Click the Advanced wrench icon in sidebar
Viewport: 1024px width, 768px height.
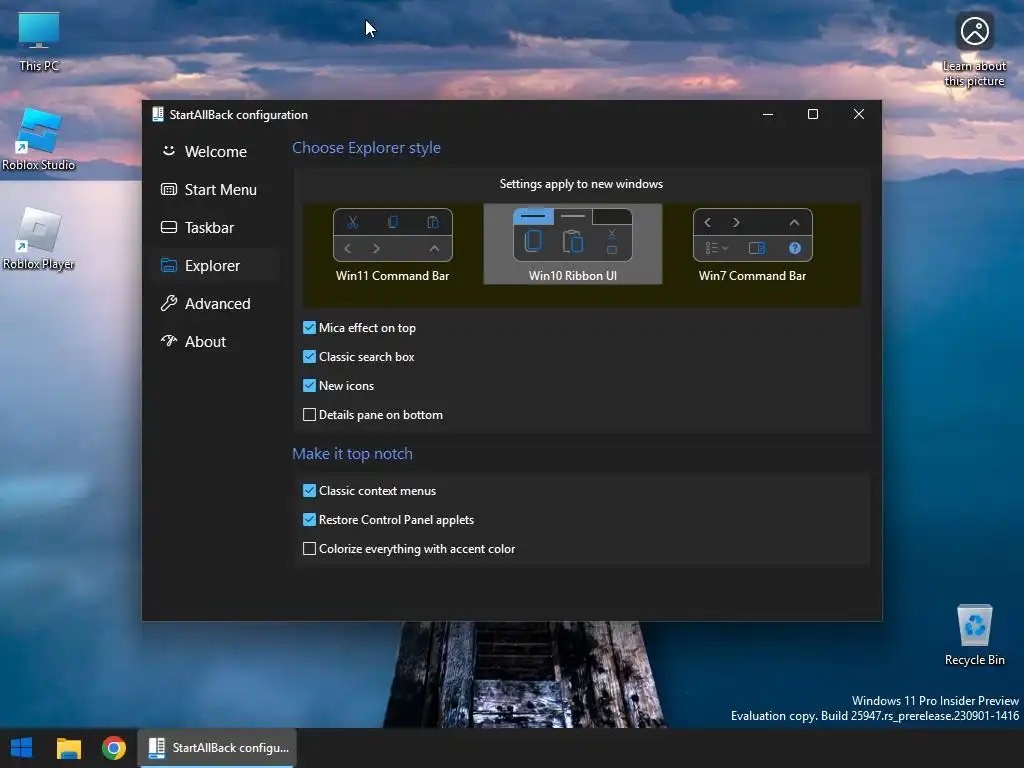tap(168, 303)
